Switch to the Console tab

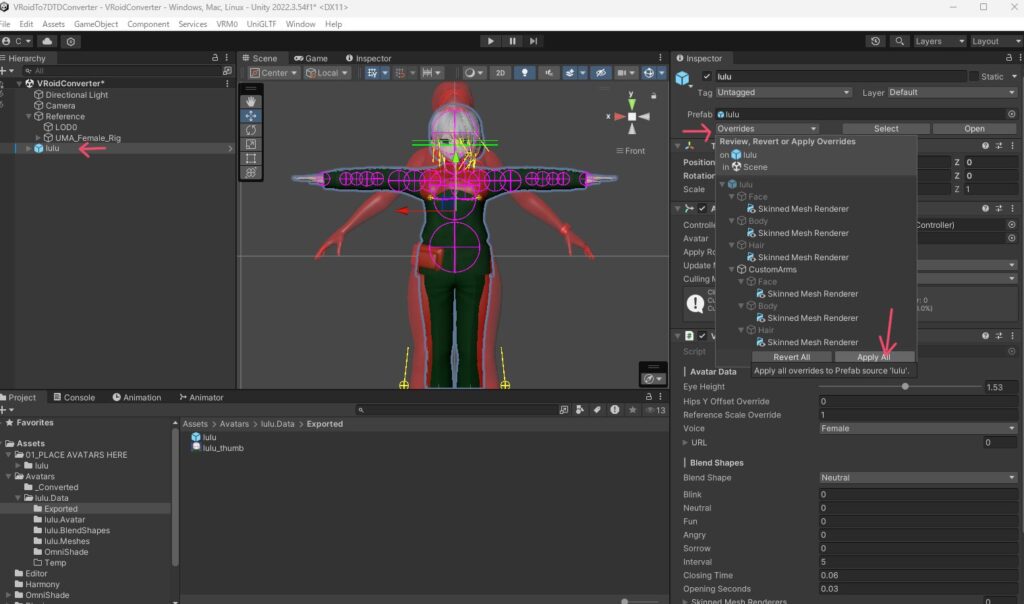(72, 397)
